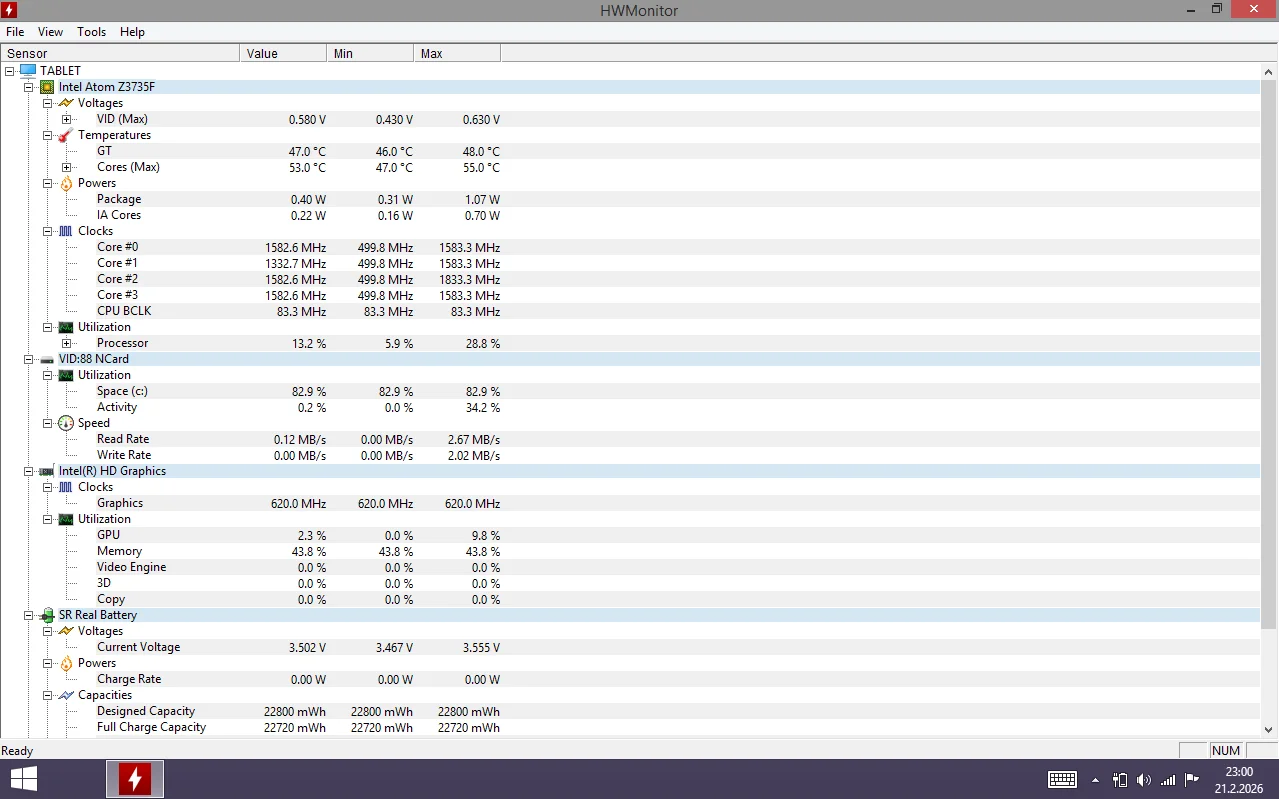The height and width of the screenshot is (799, 1279).
Task: Select the GT temperature row
Action: tap(630, 151)
